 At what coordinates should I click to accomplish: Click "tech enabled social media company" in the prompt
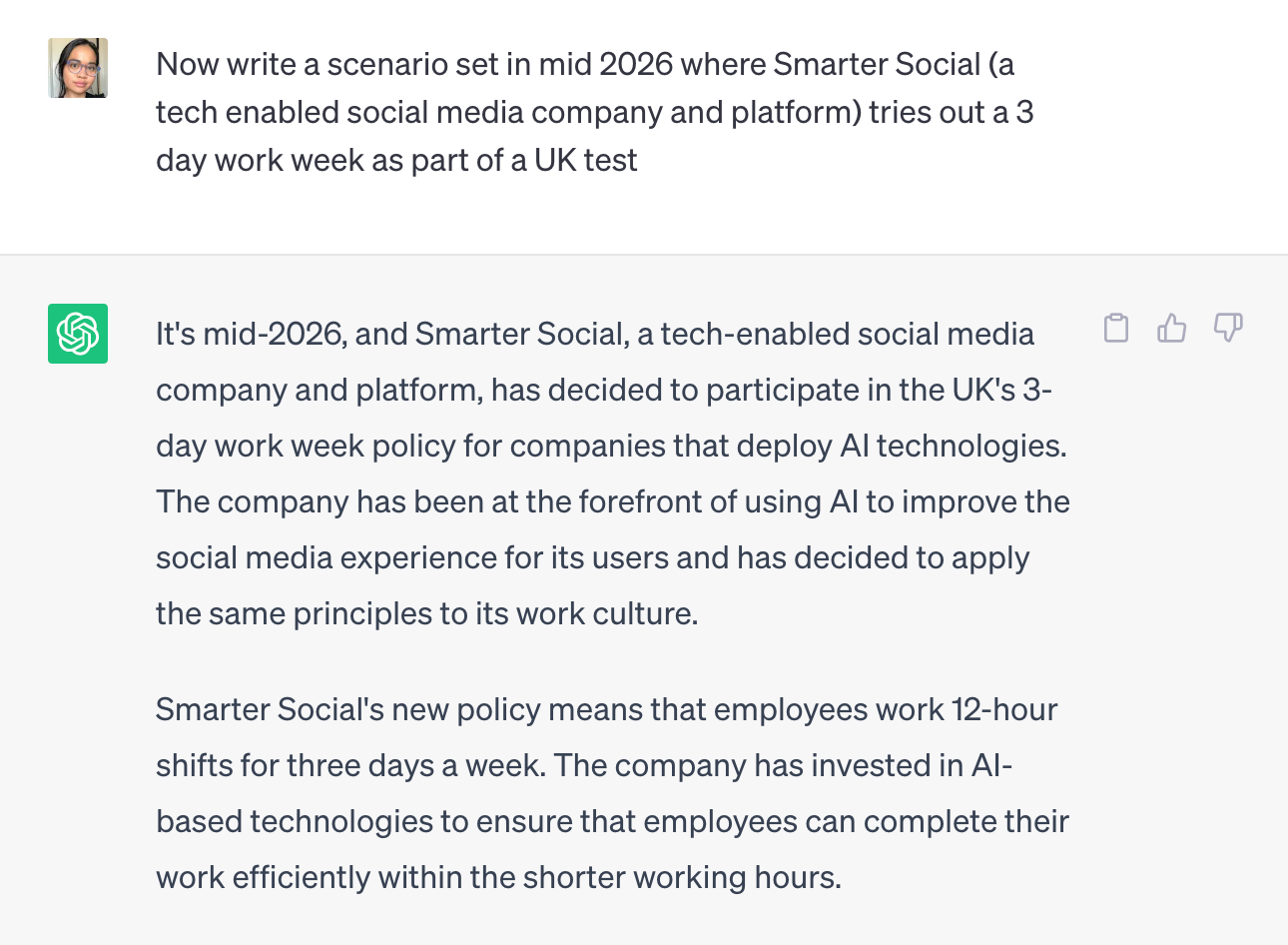[x=408, y=112]
